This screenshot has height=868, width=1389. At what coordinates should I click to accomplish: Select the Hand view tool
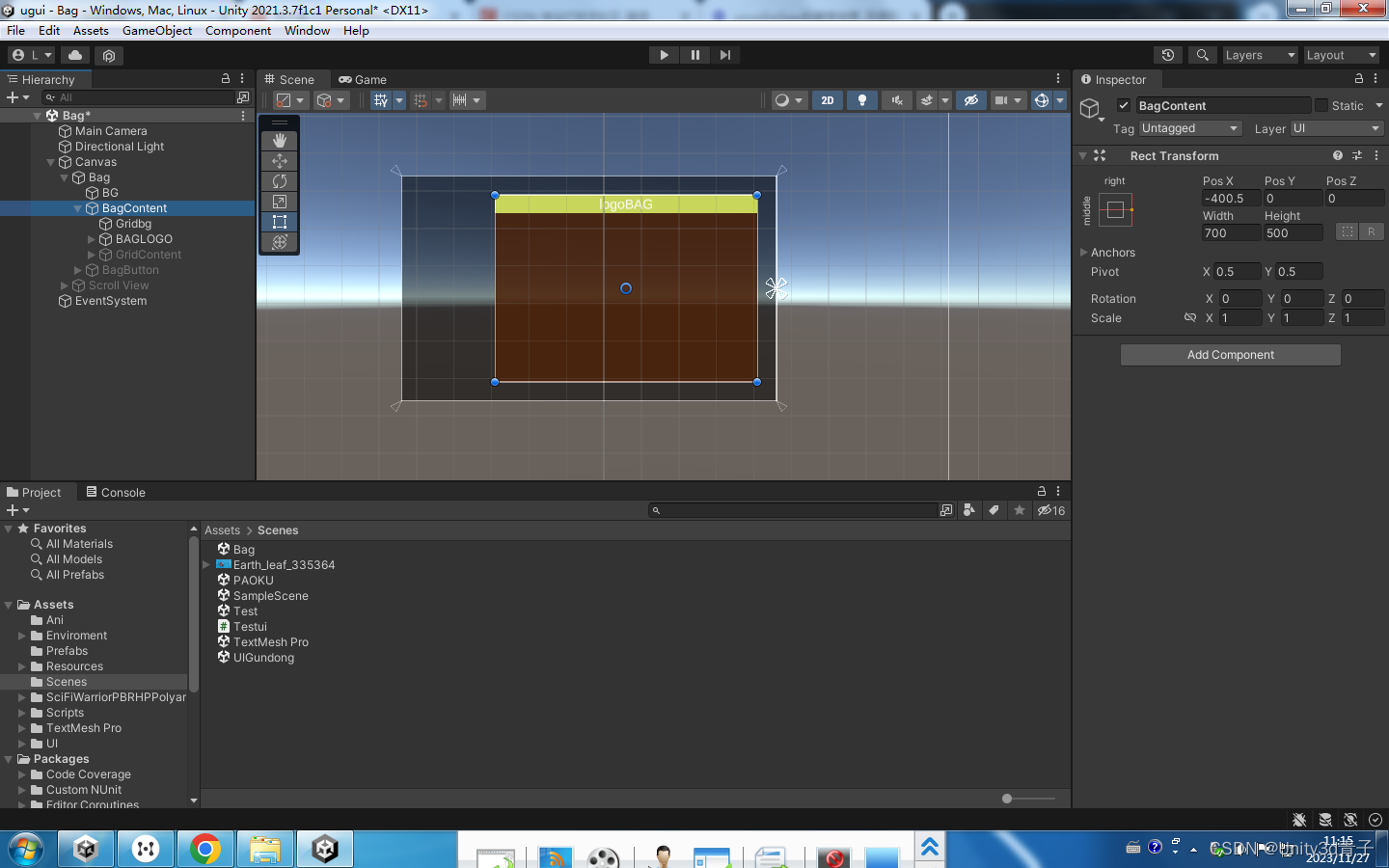coord(280,141)
